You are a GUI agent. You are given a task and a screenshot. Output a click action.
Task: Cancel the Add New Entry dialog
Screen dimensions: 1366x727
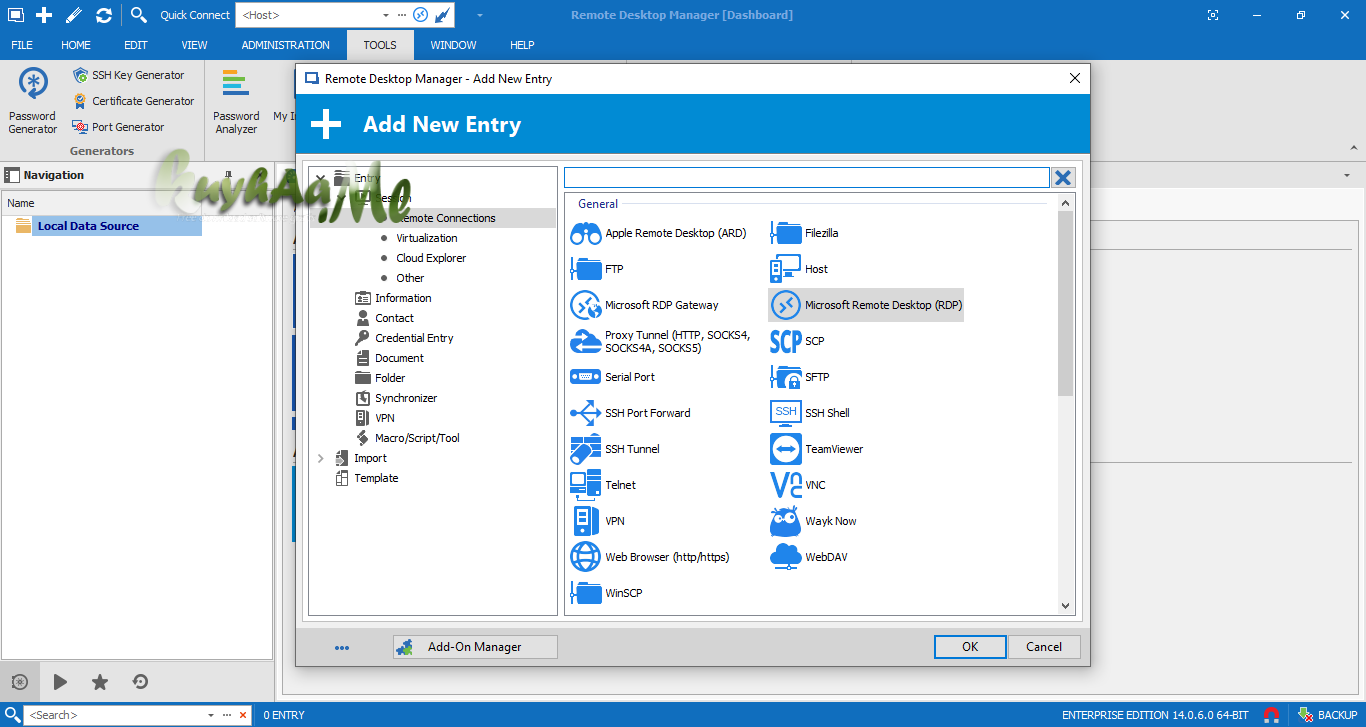point(1044,647)
